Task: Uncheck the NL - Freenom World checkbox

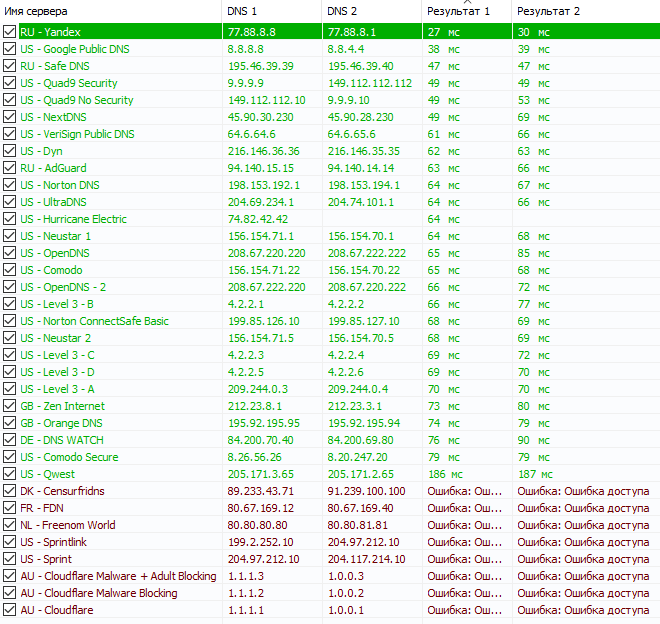Action: coord(10,525)
